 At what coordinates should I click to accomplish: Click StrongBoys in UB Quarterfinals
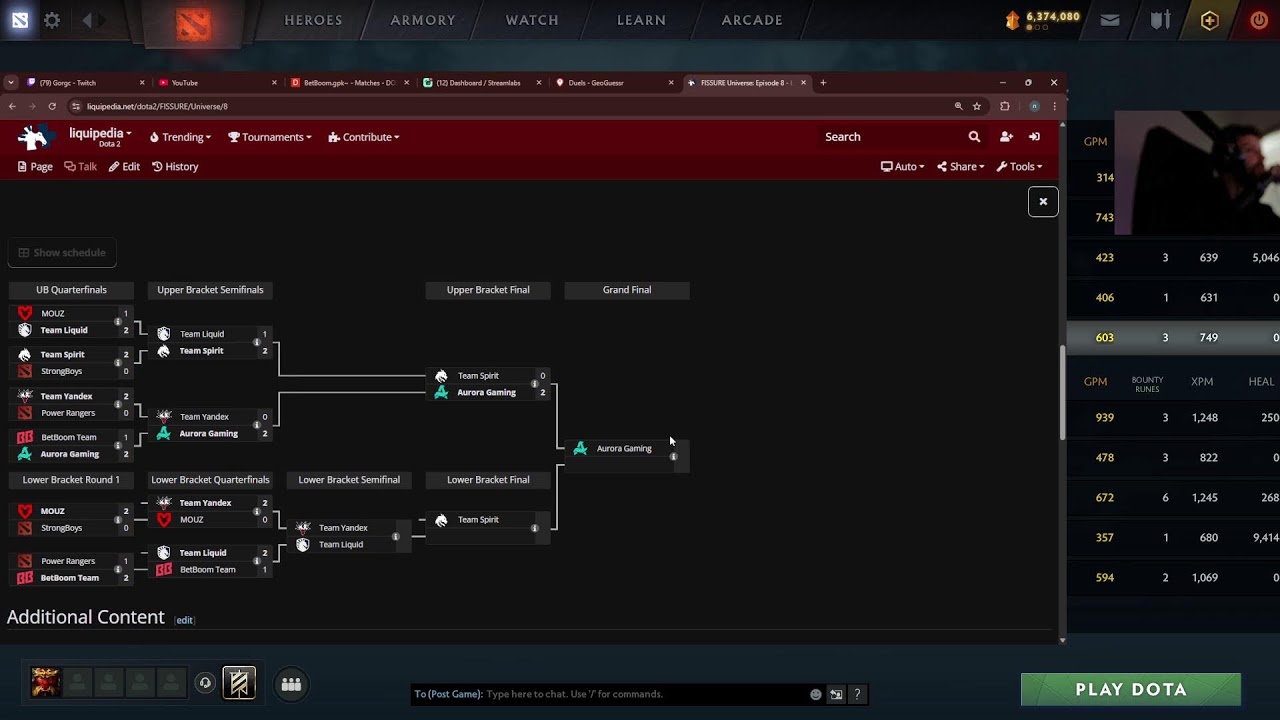pos(62,372)
